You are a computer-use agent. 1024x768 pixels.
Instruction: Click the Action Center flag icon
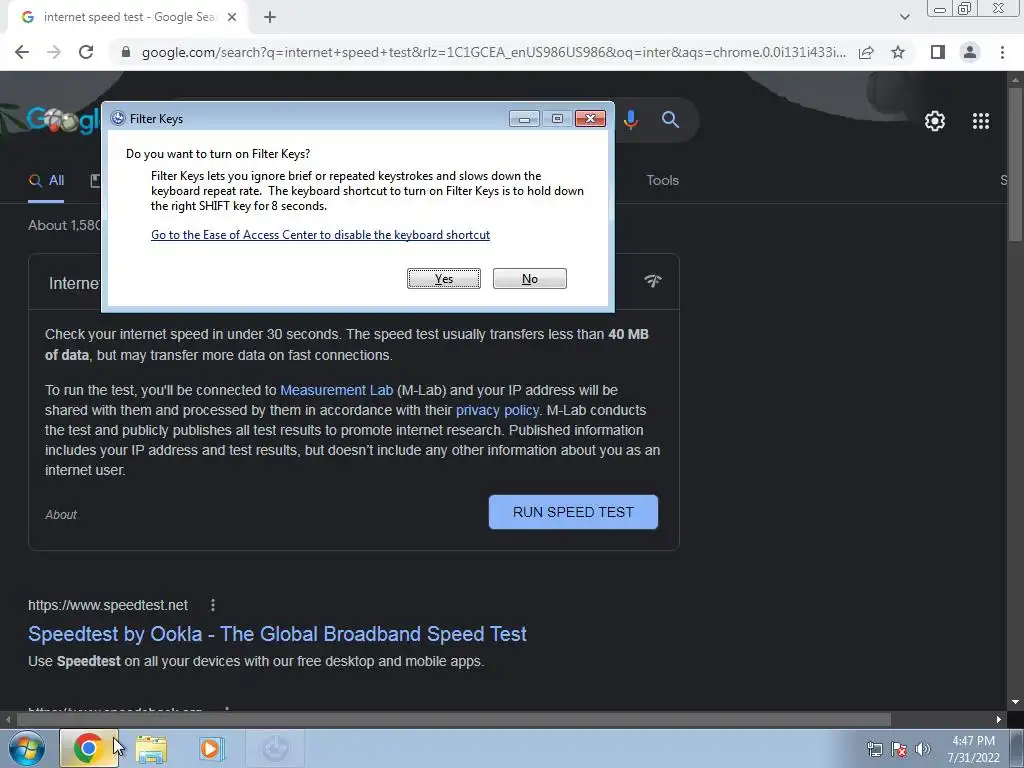coord(899,749)
